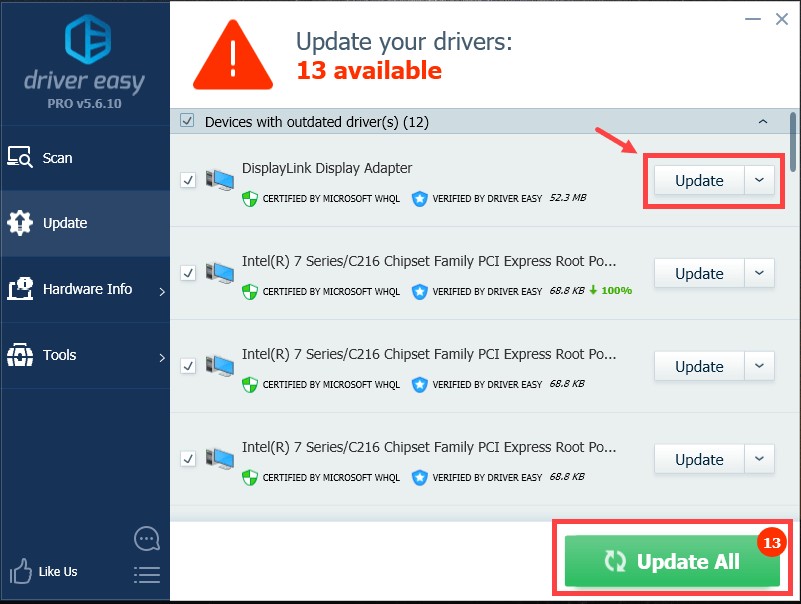The width and height of the screenshot is (801, 604).
Task: Toggle the 'Devices with outdated driver(s)' checkbox
Action: [187, 121]
